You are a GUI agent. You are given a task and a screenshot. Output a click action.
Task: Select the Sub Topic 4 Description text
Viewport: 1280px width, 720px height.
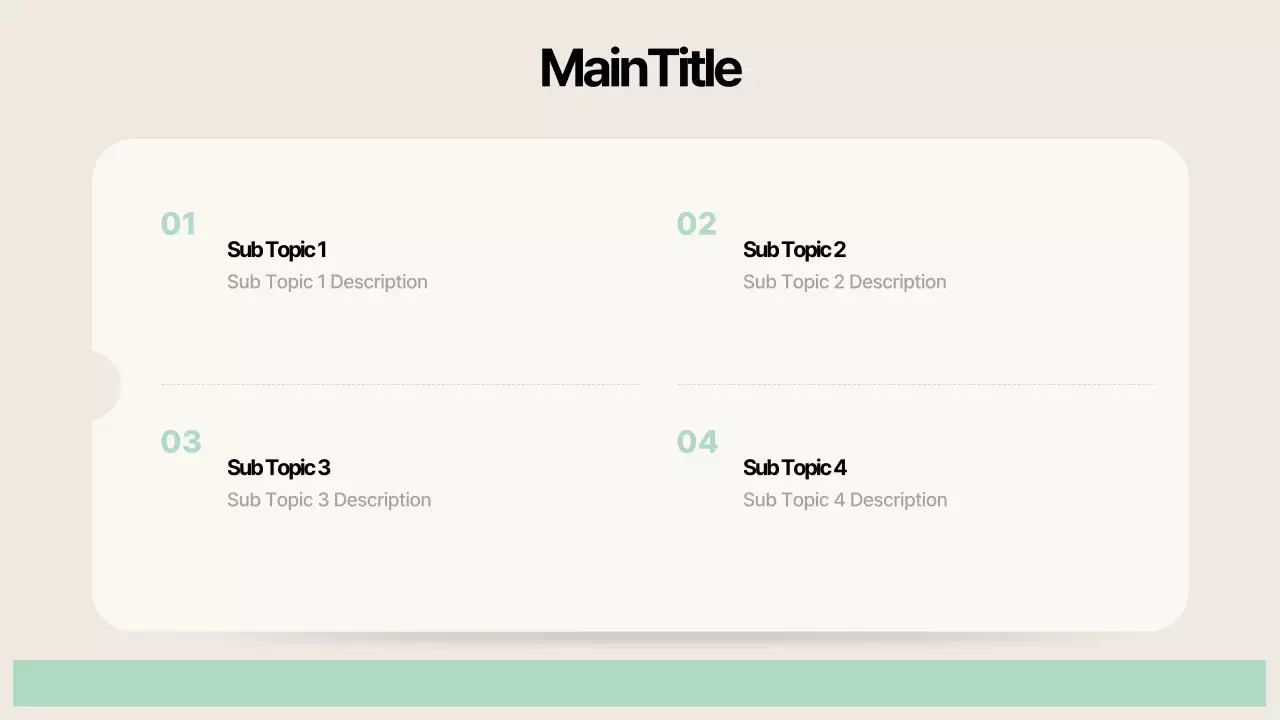[845, 500]
